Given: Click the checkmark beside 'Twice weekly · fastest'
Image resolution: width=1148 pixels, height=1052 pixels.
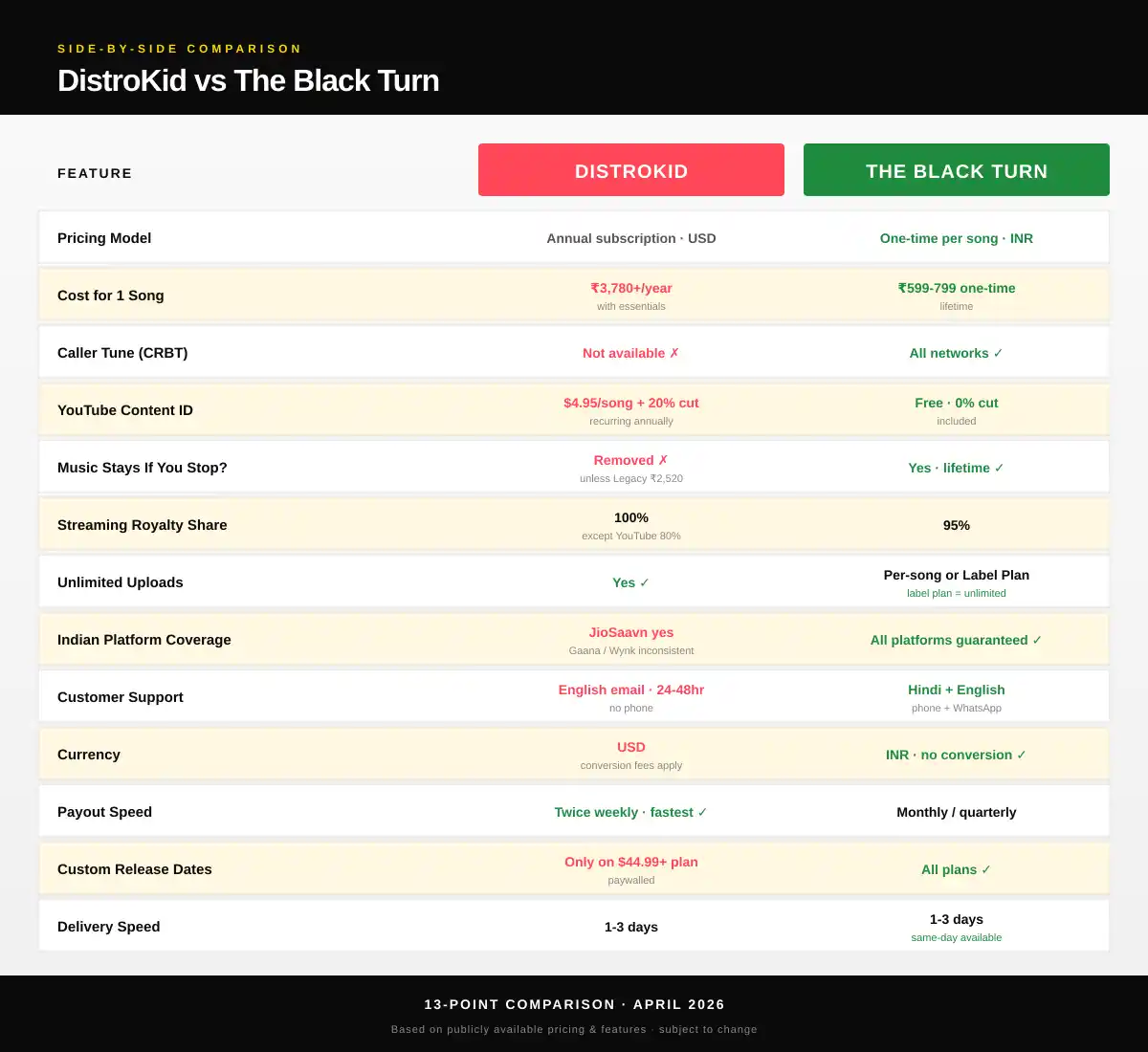Looking at the screenshot, I should point(702,812).
